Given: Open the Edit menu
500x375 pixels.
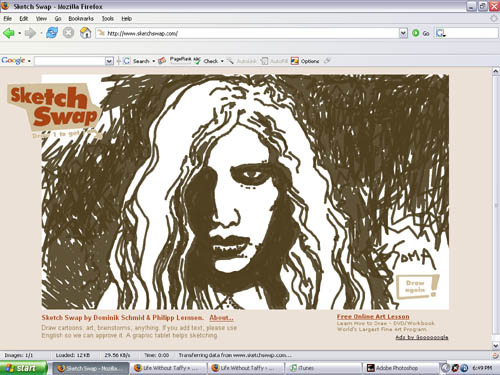Looking at the screenshot, I should 24,19.
